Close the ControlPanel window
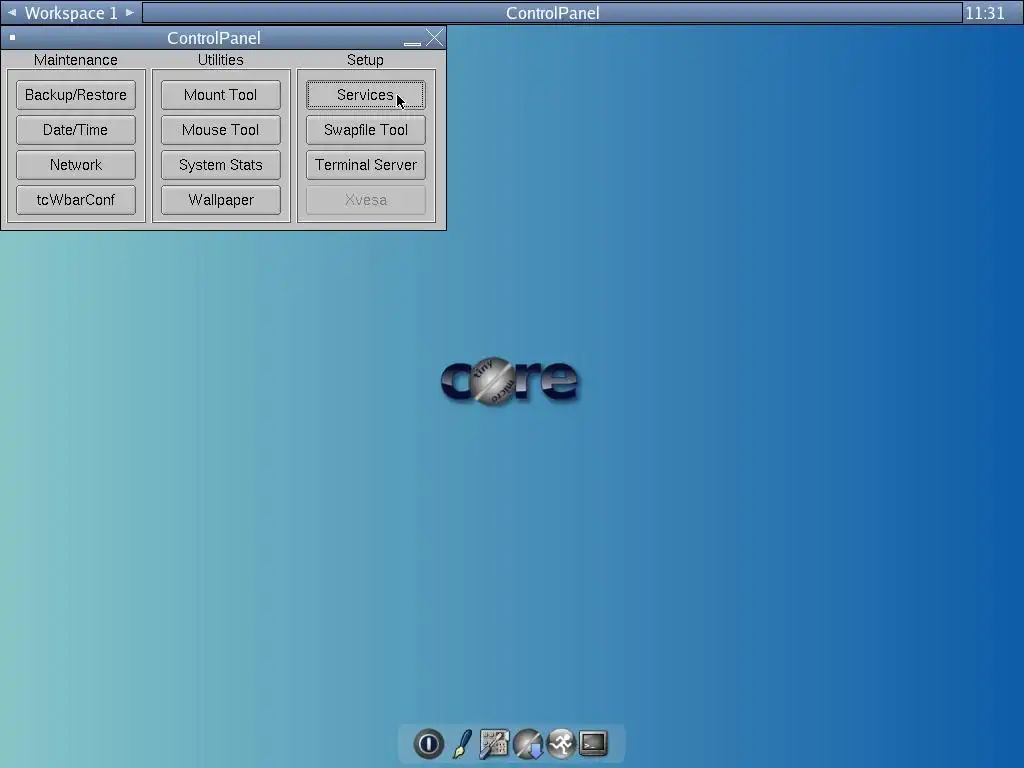Image resolution: width=1024 pixels, height=768 pixels. [x=434, y=38]
